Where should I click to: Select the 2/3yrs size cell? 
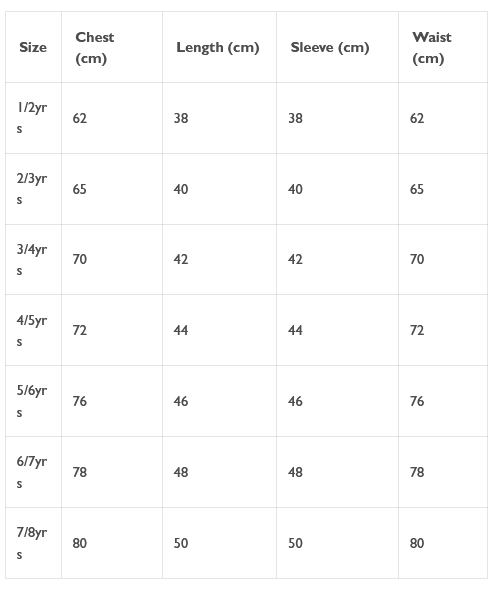pyautogui.click(x=32, y=189)
